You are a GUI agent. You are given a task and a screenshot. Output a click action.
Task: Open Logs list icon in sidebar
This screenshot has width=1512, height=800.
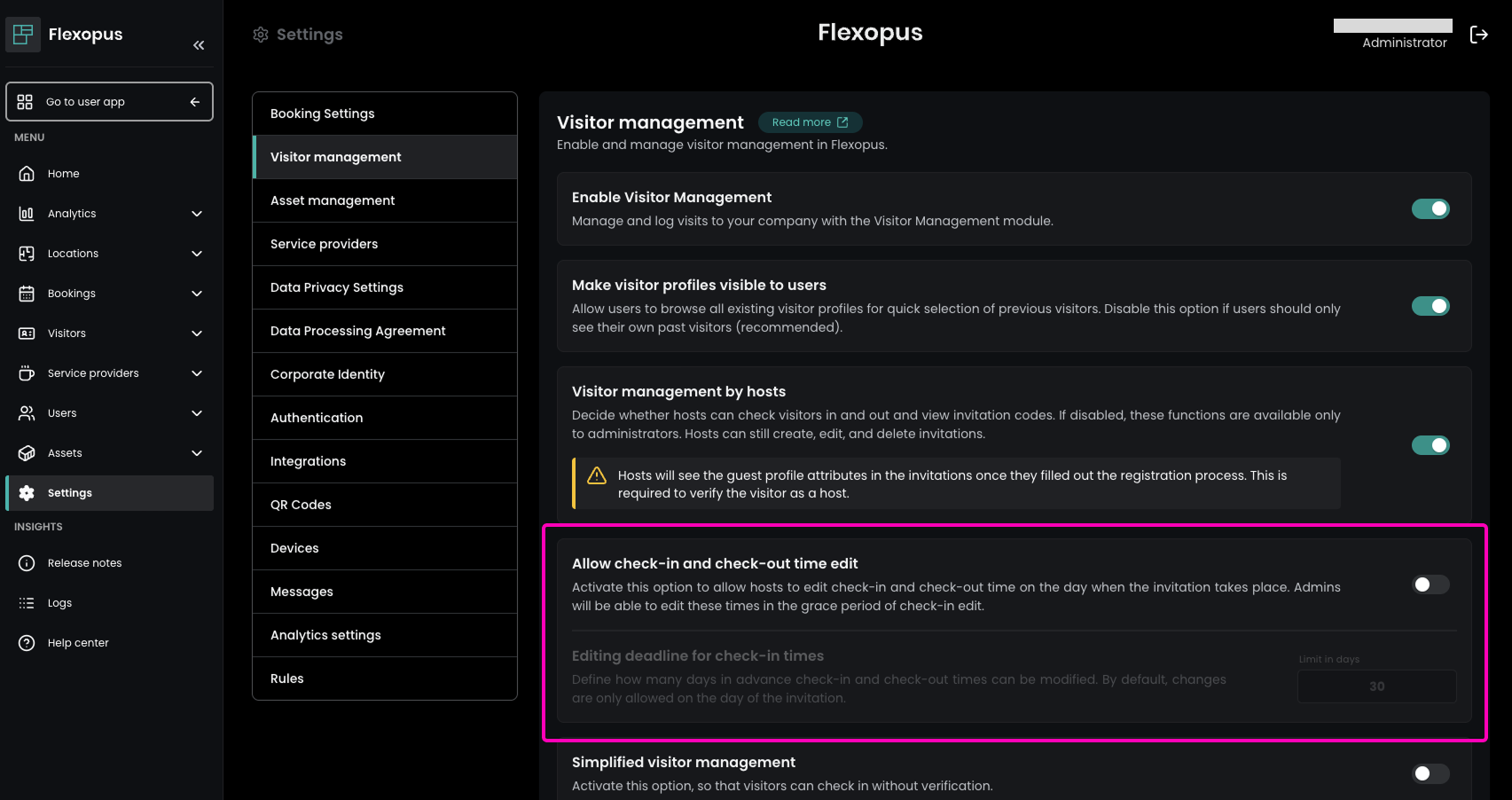coord(27,603)
